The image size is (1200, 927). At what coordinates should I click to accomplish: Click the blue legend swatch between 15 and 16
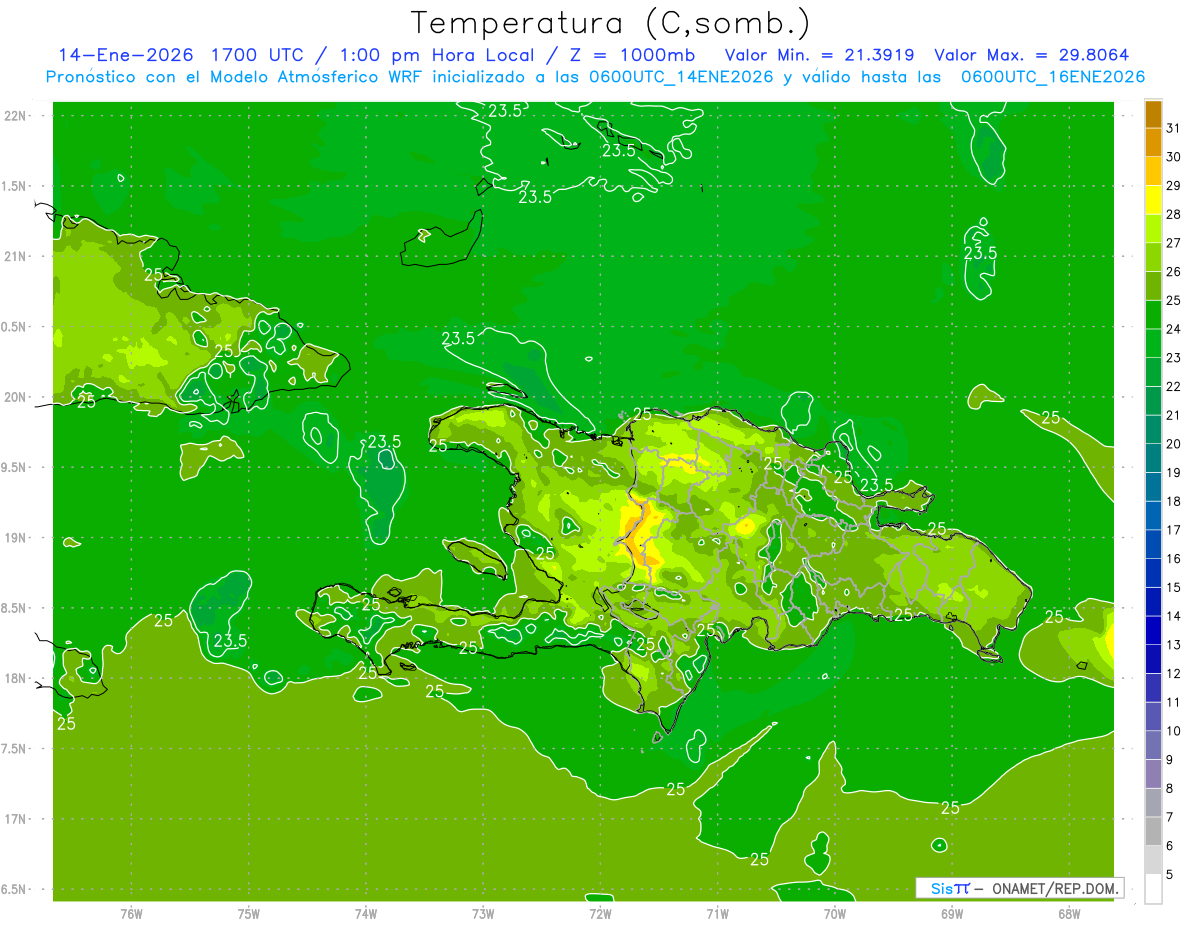pyautogui.click(x=1153, y=573)
